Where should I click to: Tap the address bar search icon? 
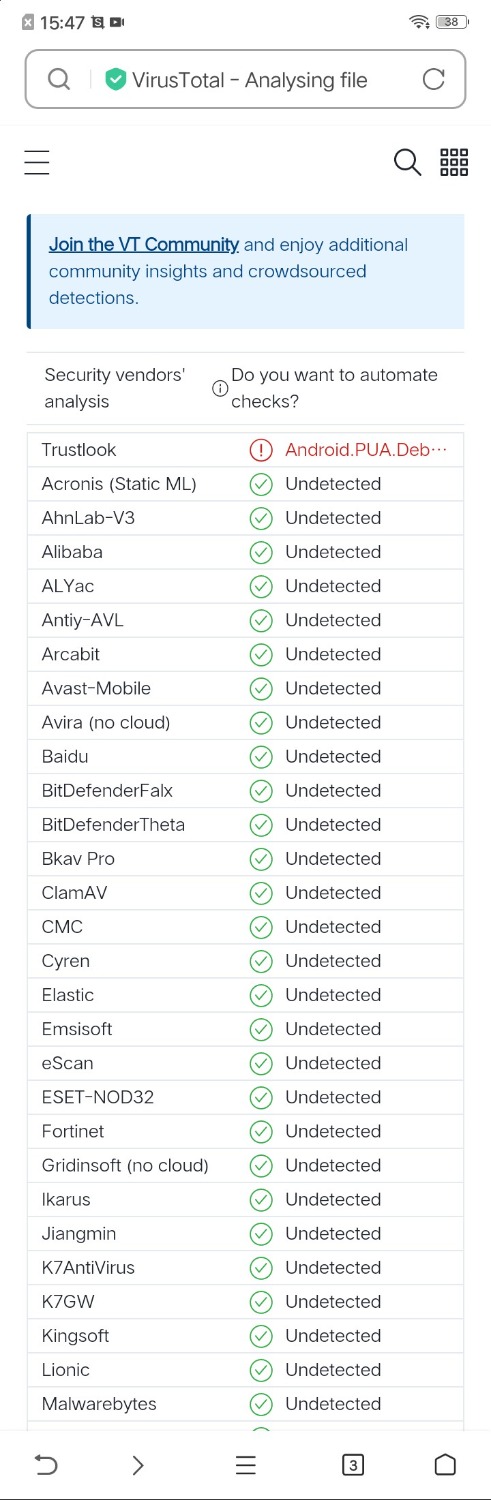[59, 79]
